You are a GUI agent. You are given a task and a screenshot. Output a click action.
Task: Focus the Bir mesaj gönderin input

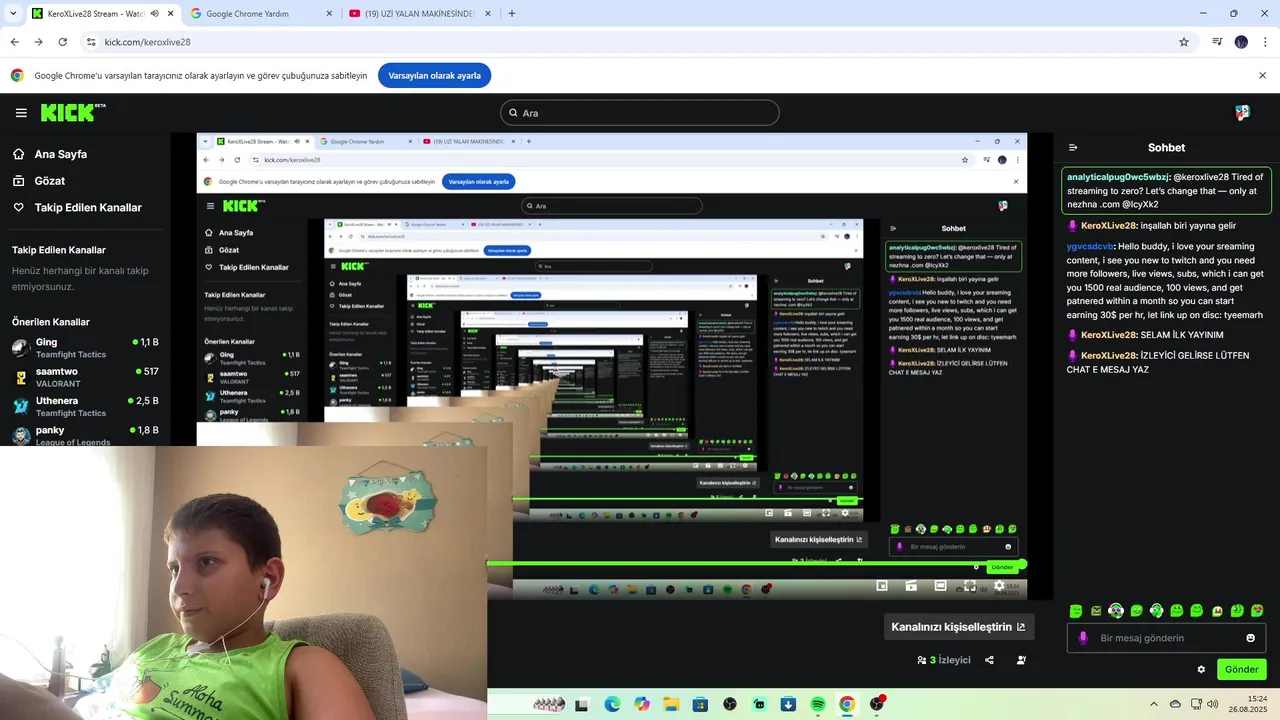(1166, 638)
